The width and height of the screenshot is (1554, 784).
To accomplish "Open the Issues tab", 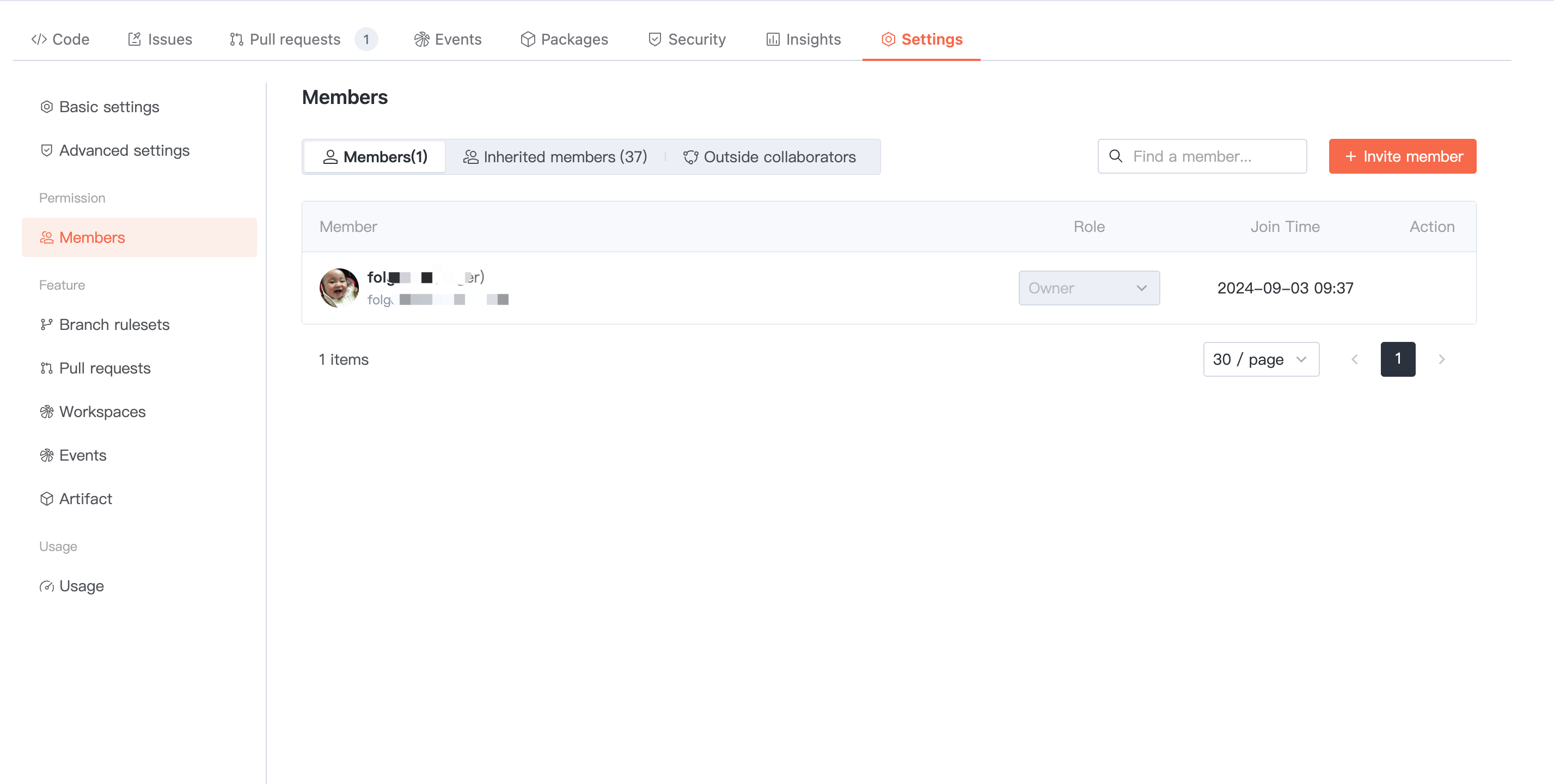I will pyautogui.click(x=160, y=39).
